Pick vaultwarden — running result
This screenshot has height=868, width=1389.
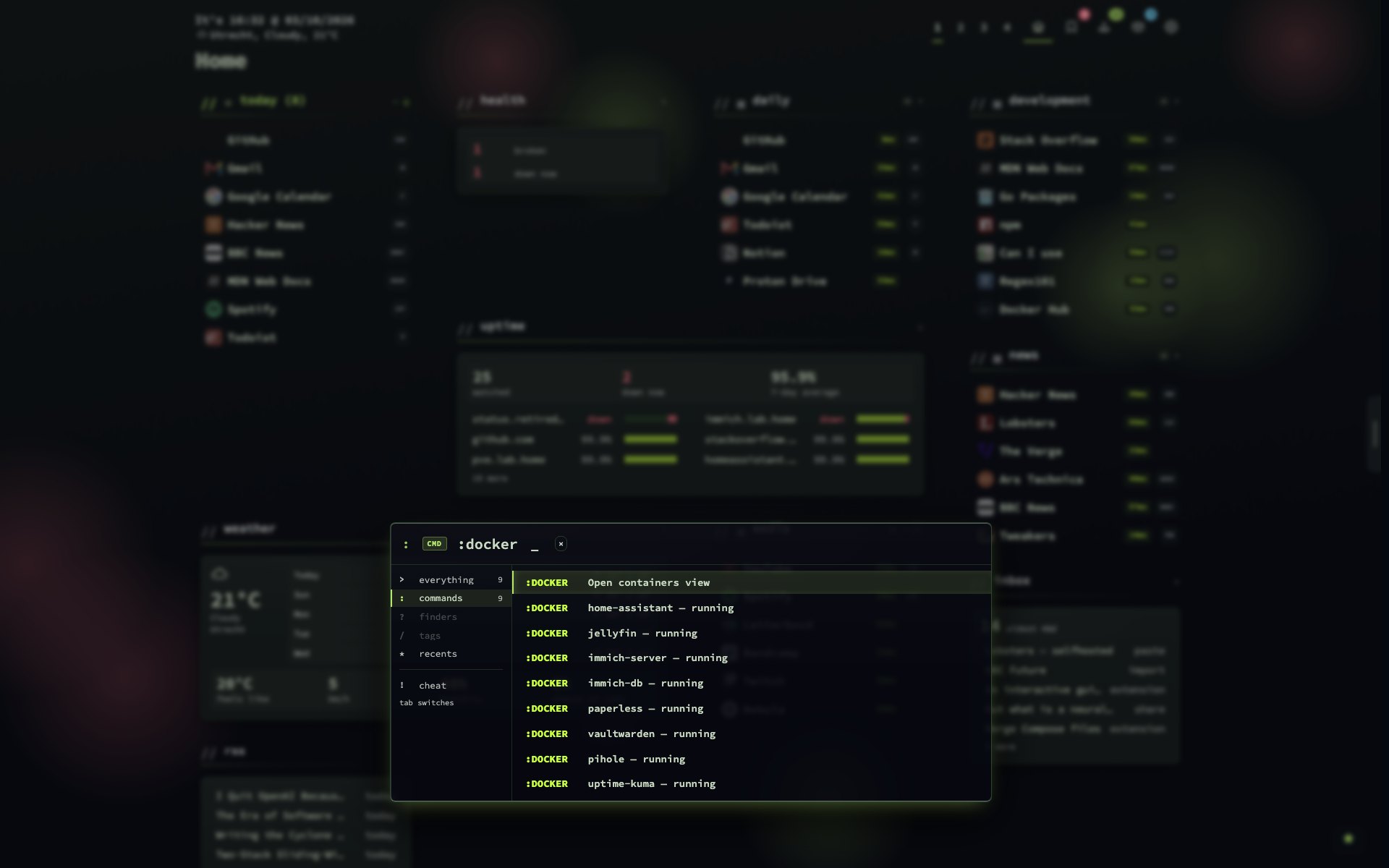click(x=752, y=733)
